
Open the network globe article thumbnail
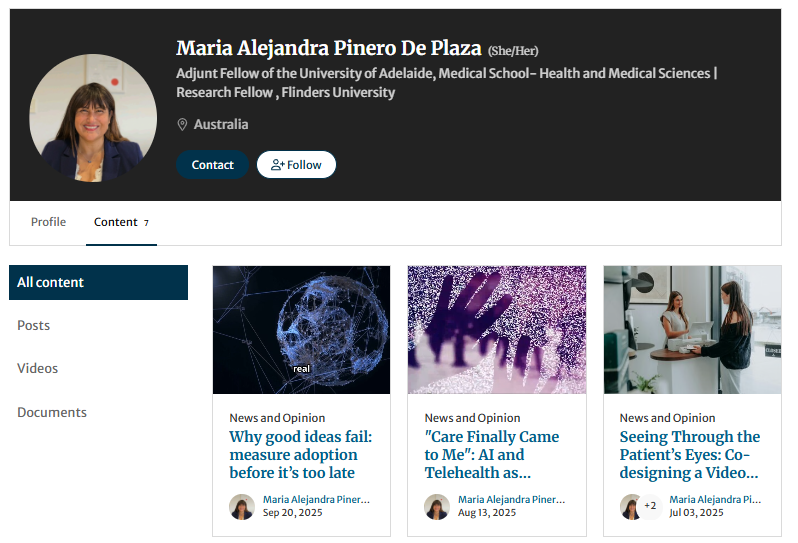point(301,329)
